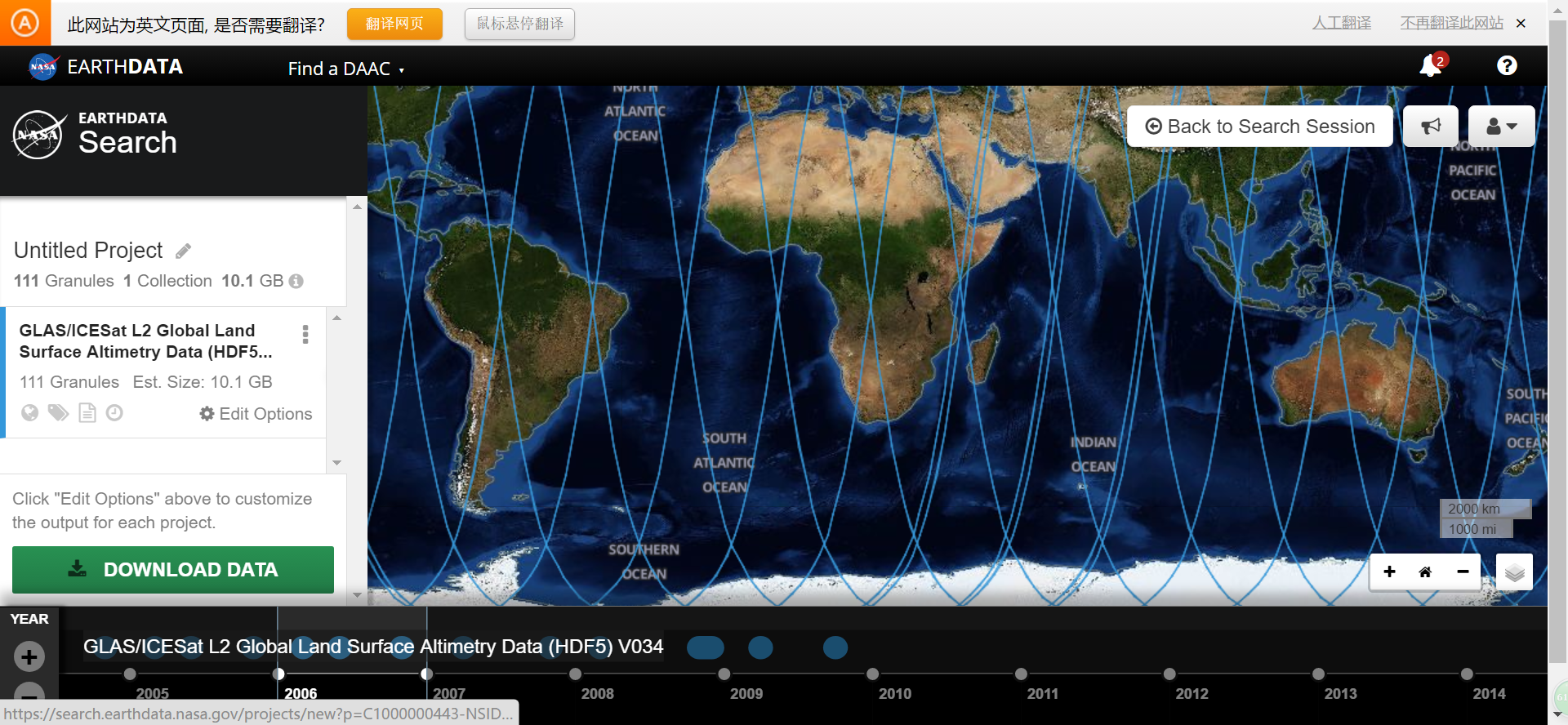The height and width of the screenshot is (725, 1568).
Task: Click the project panel scroll up arrow
Action: tap(357, 207)
